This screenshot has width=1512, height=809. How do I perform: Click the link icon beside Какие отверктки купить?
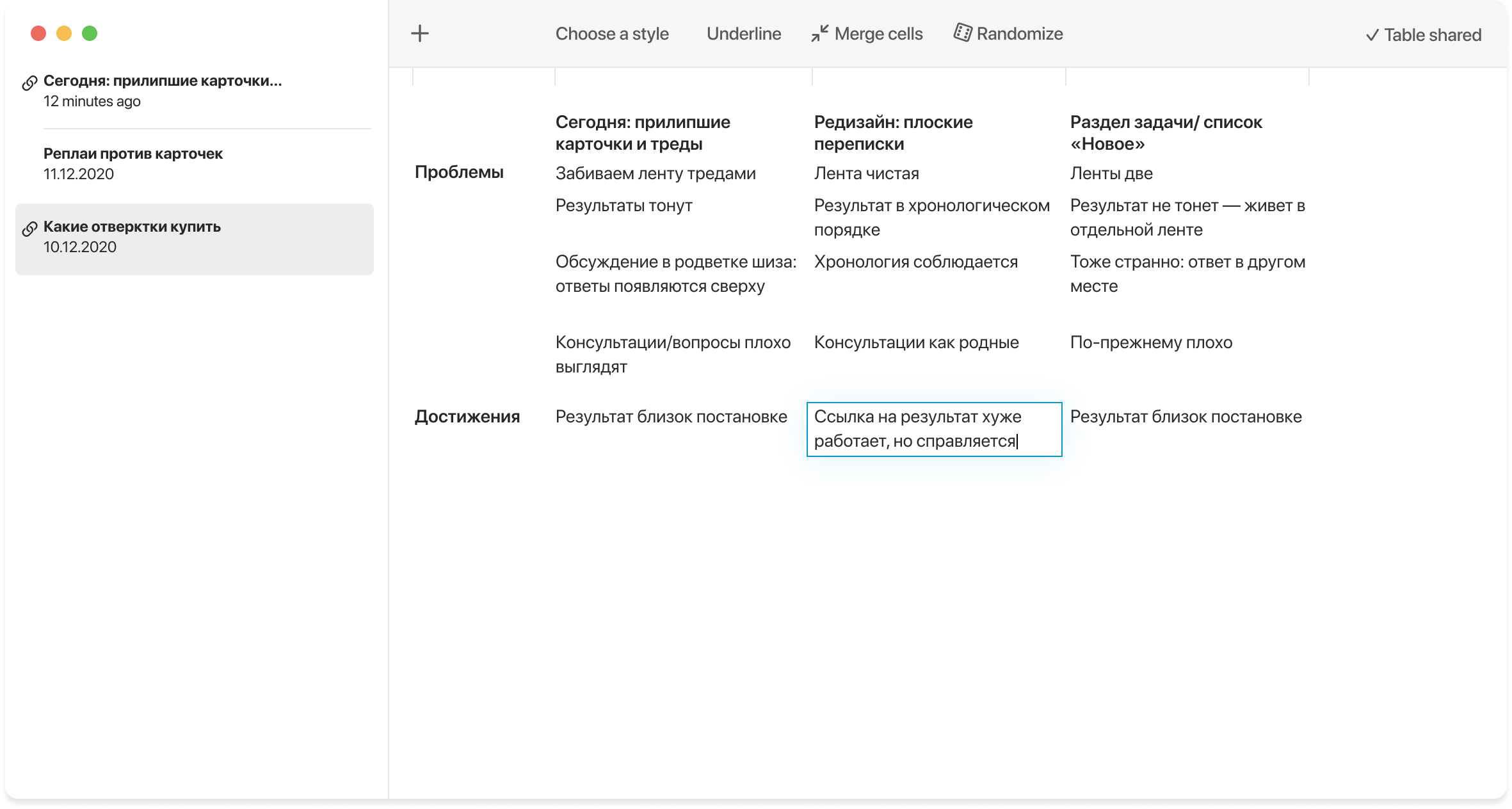[29, 229]
